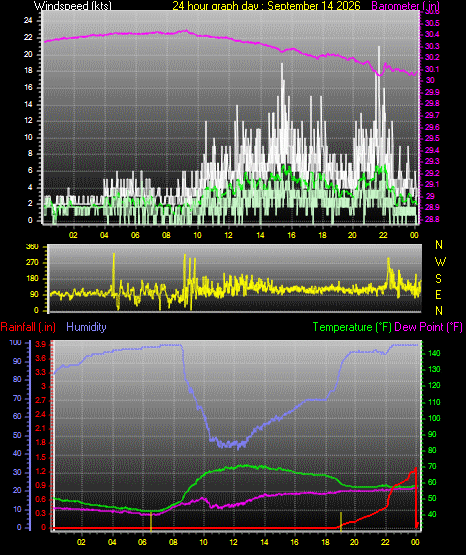The width and height of the screenshot is (466, 555).
Task: Click the '30.4' barometer axis value
Action: pos(432,34)
